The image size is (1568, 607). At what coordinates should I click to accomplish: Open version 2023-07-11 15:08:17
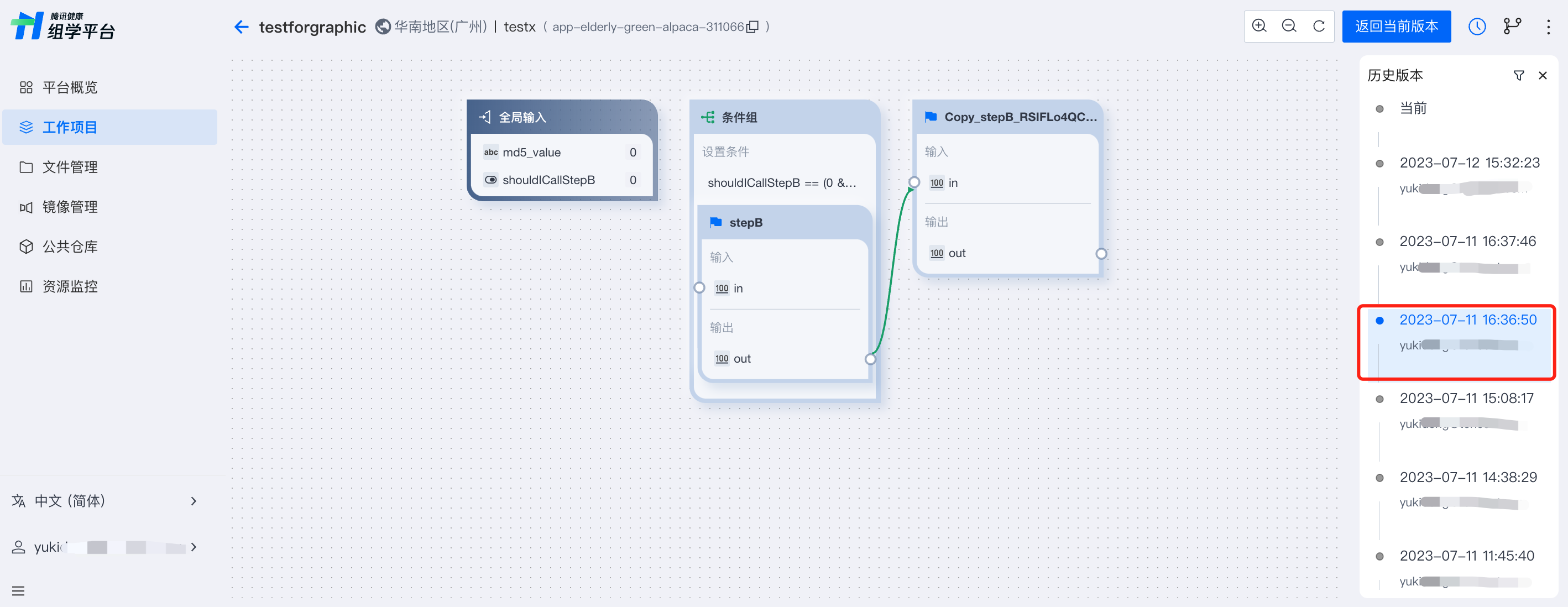tap(1466, 398)
